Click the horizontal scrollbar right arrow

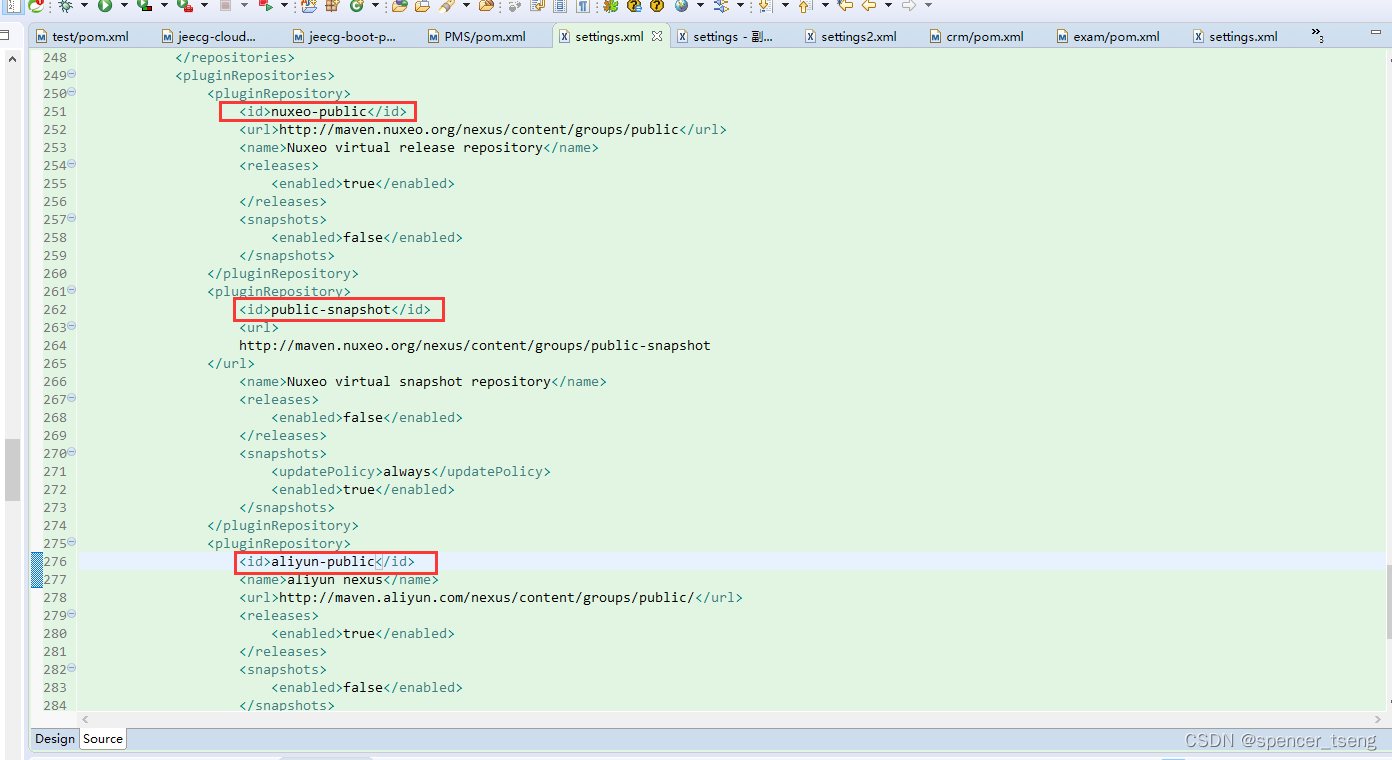[x=1376, y=719]
